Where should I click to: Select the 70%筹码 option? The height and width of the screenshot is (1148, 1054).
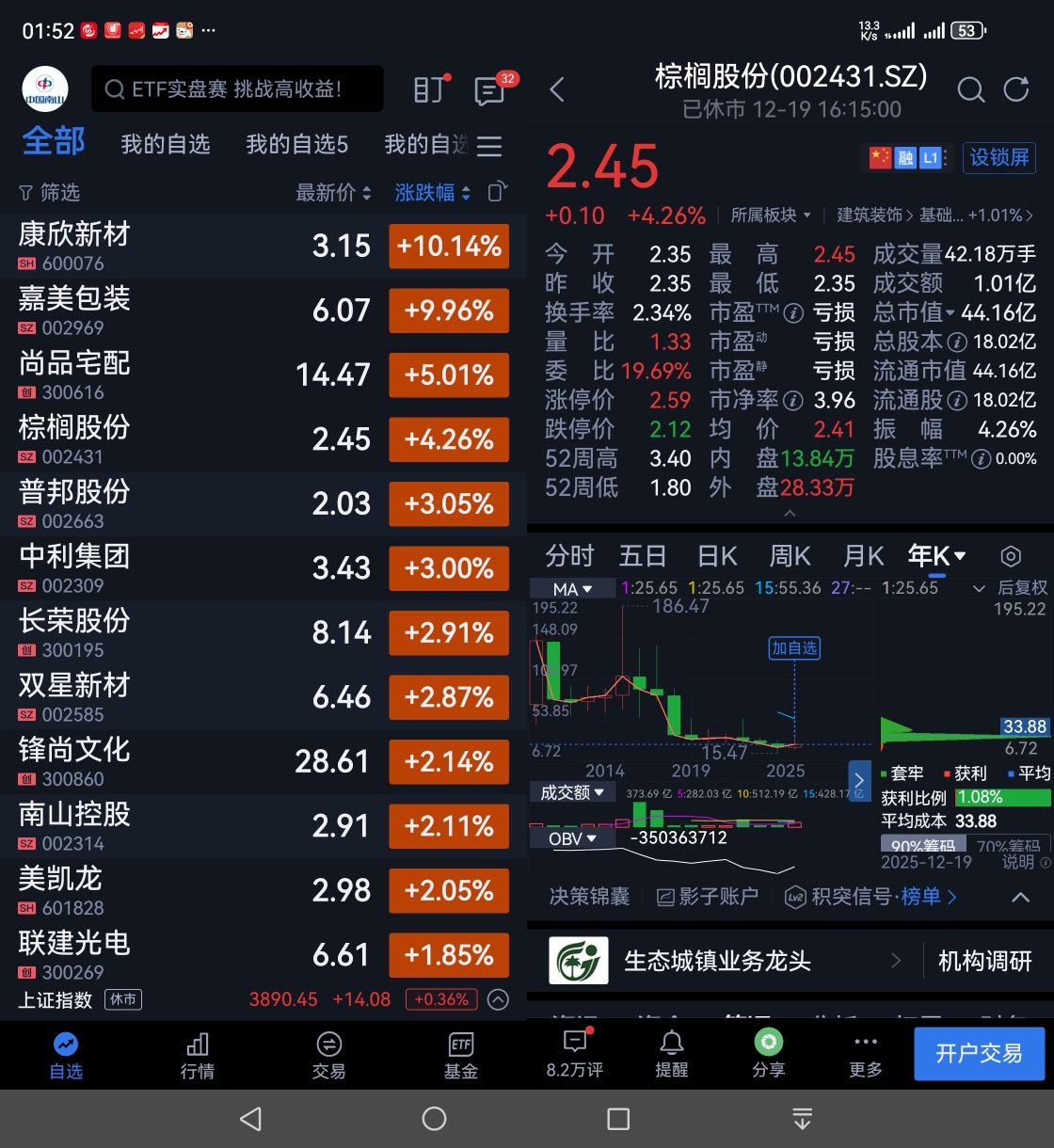point(1009,845)
